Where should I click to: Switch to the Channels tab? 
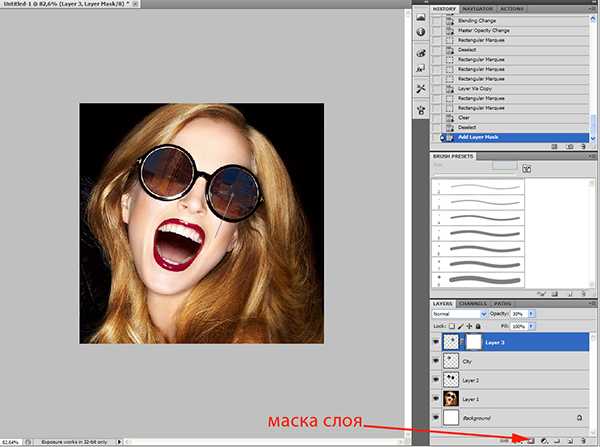click(x=474, y=302)
